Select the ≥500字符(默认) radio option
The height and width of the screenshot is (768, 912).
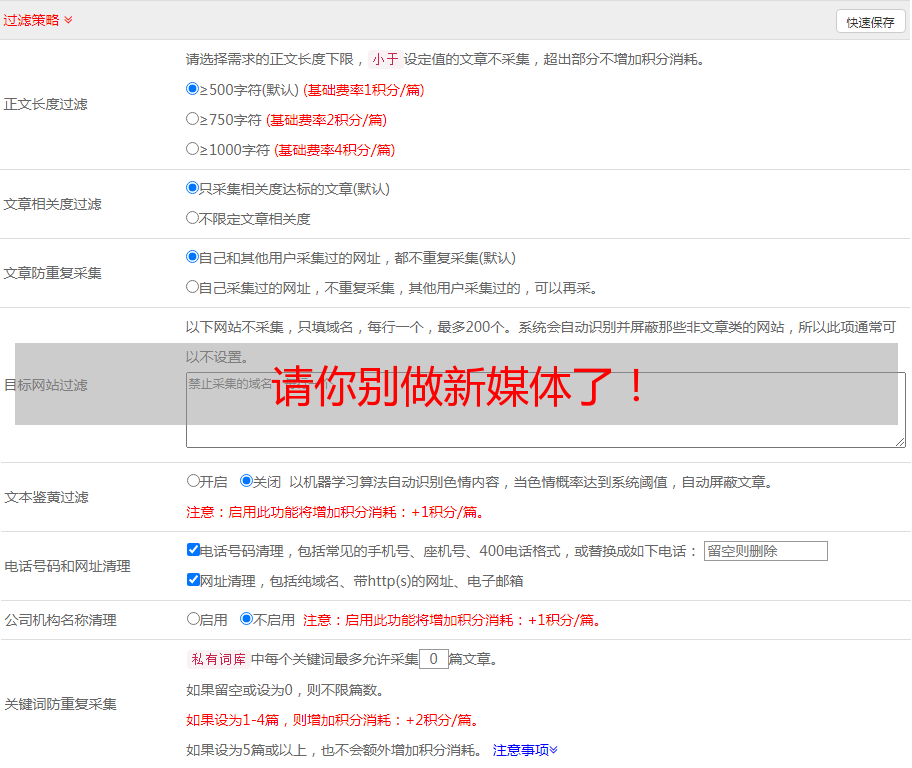[193, 89]
